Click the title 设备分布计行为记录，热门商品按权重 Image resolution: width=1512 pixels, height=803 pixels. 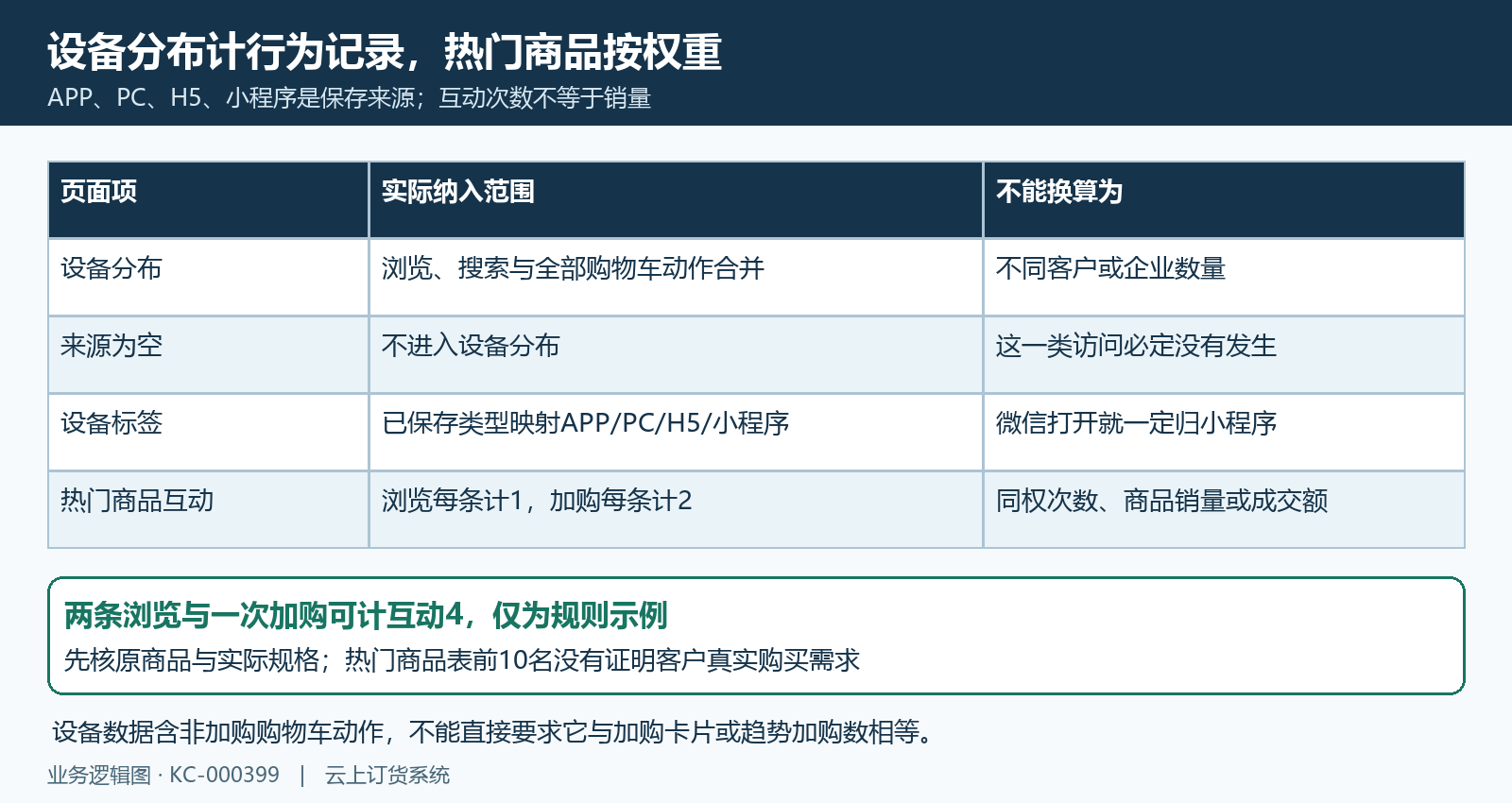(x=385, y=52)
